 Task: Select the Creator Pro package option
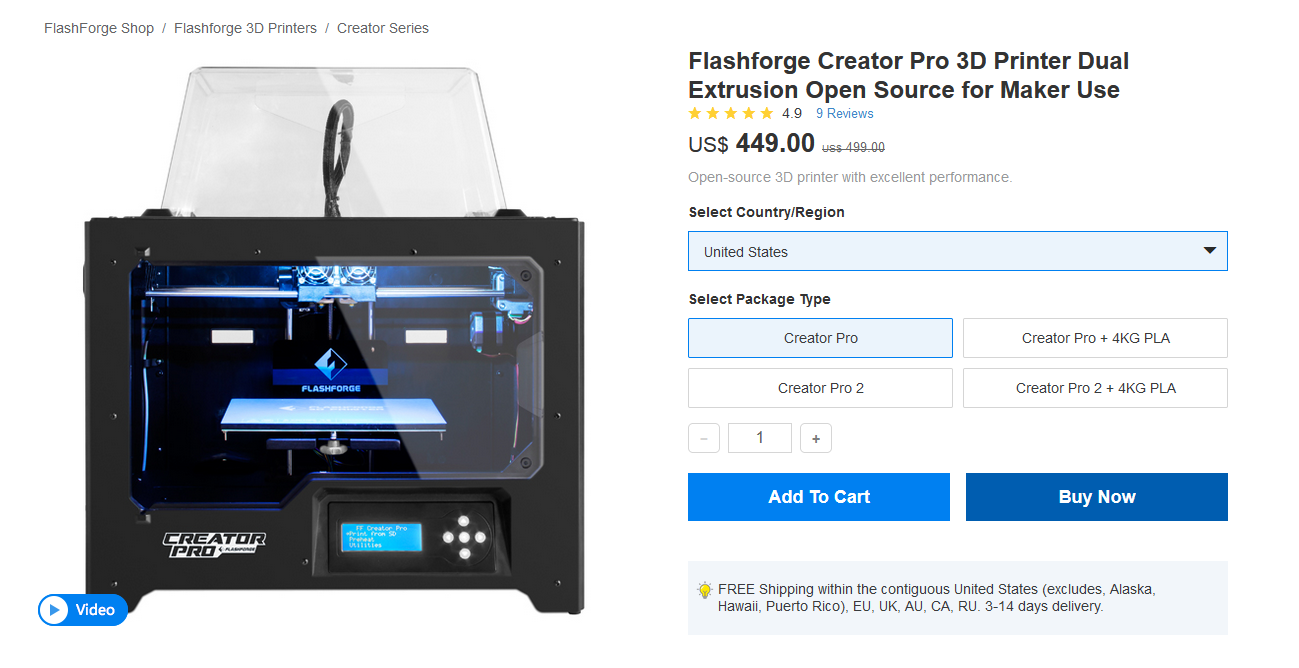pos(820,338)
